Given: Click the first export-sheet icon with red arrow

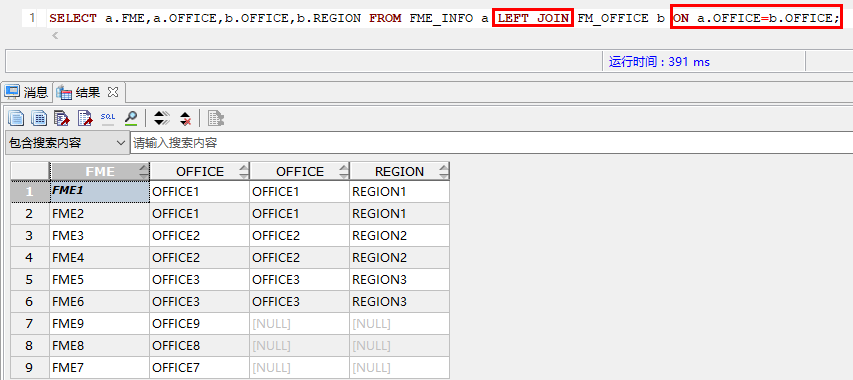Looking at the screenshot, I should click(62, 118).
